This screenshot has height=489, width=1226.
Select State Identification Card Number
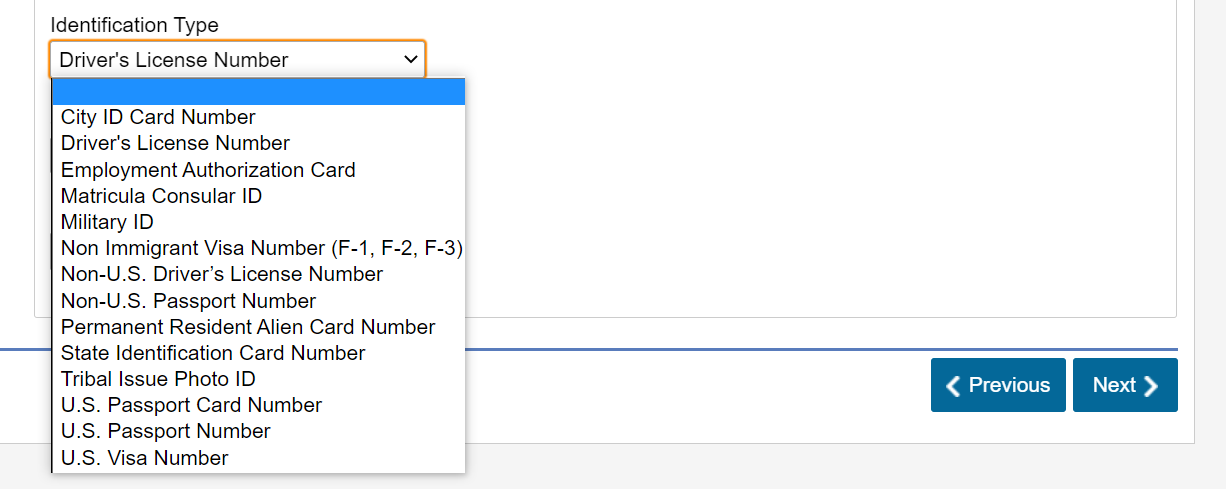(x=259, y=353)
